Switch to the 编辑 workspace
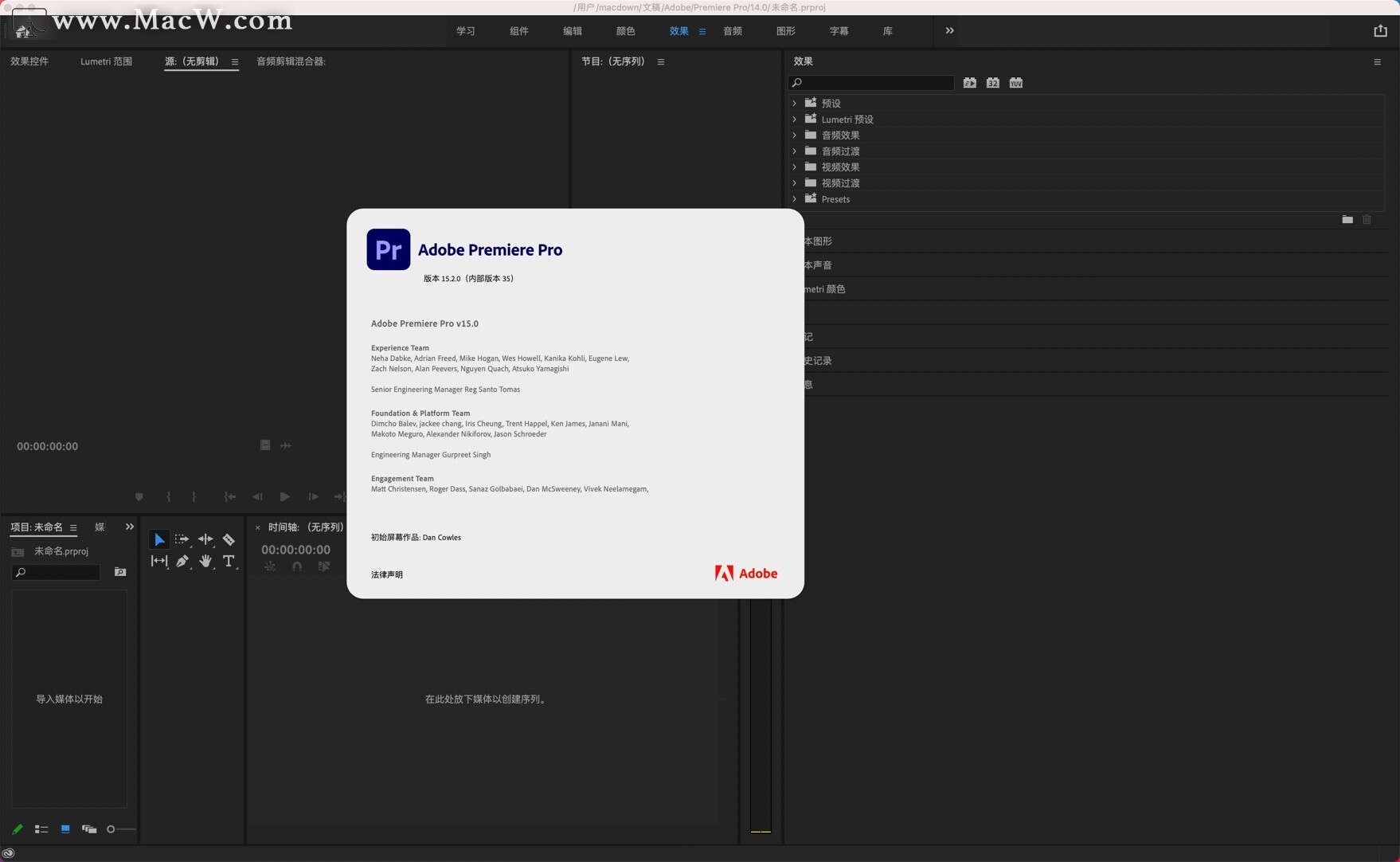 click(x=573, y=31)
